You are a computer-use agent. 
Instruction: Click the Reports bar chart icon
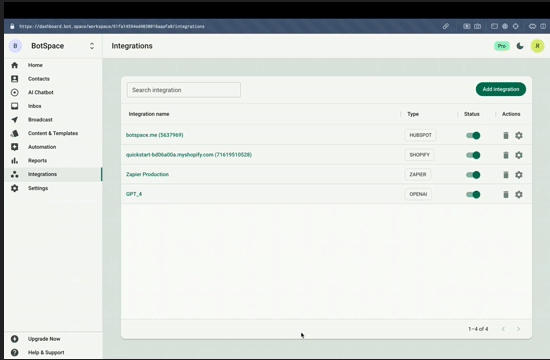click(14, 161)
